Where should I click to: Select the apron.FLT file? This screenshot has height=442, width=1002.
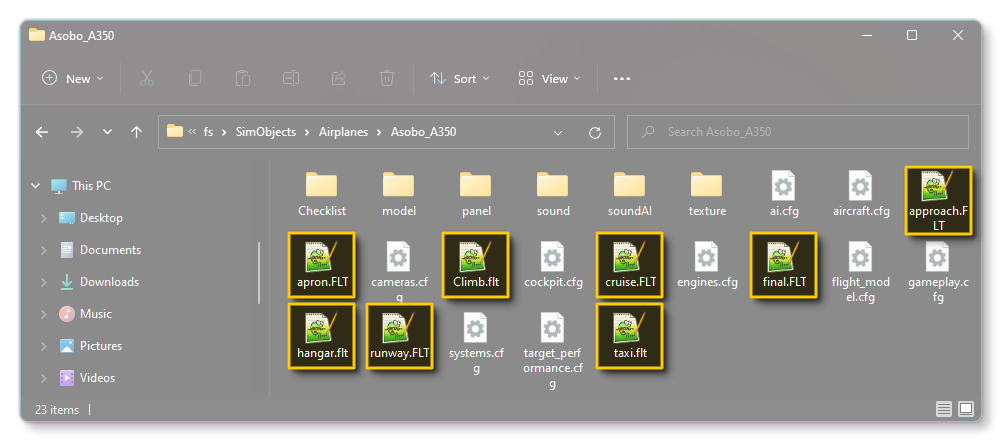coord(321,265)
